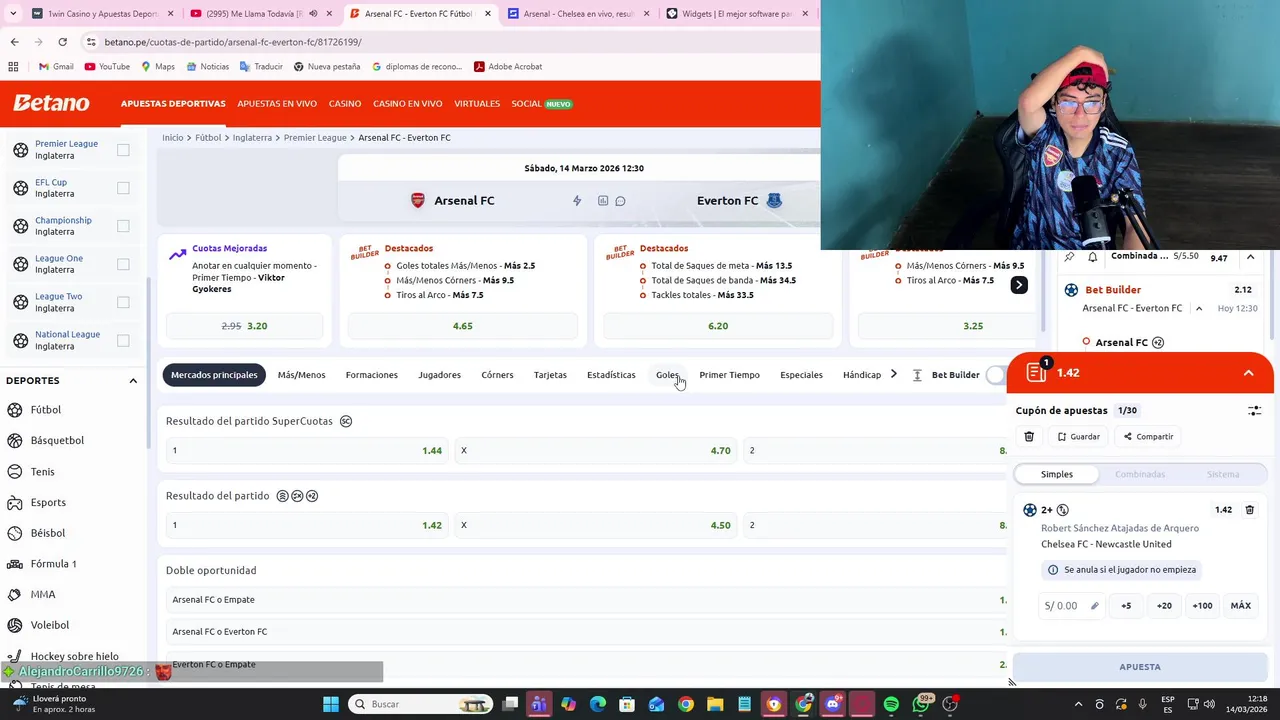Select the 4.65 Bet Builder odds
The height and width of the screenshot is (720, 1280).
(462, 326)
